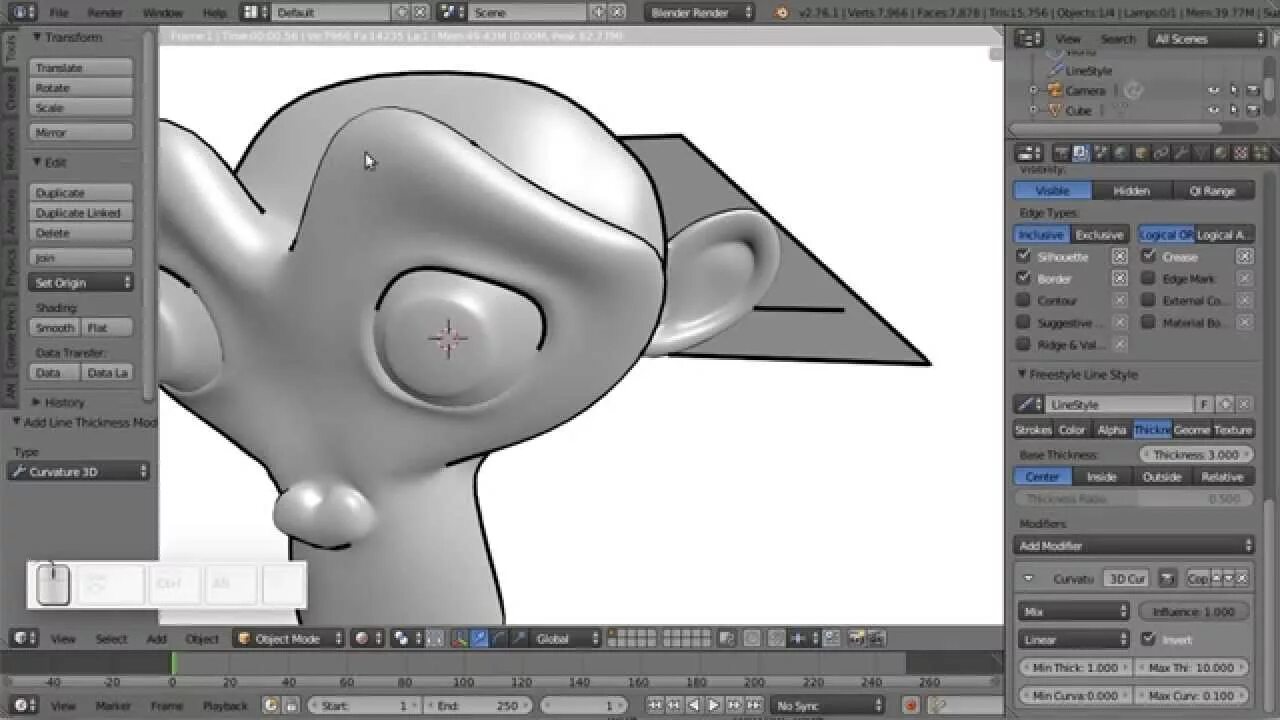This screenshot has width=1280, height=720.
Task: Open the Curvature 3D type dropdown
Action: coord(79,471)
